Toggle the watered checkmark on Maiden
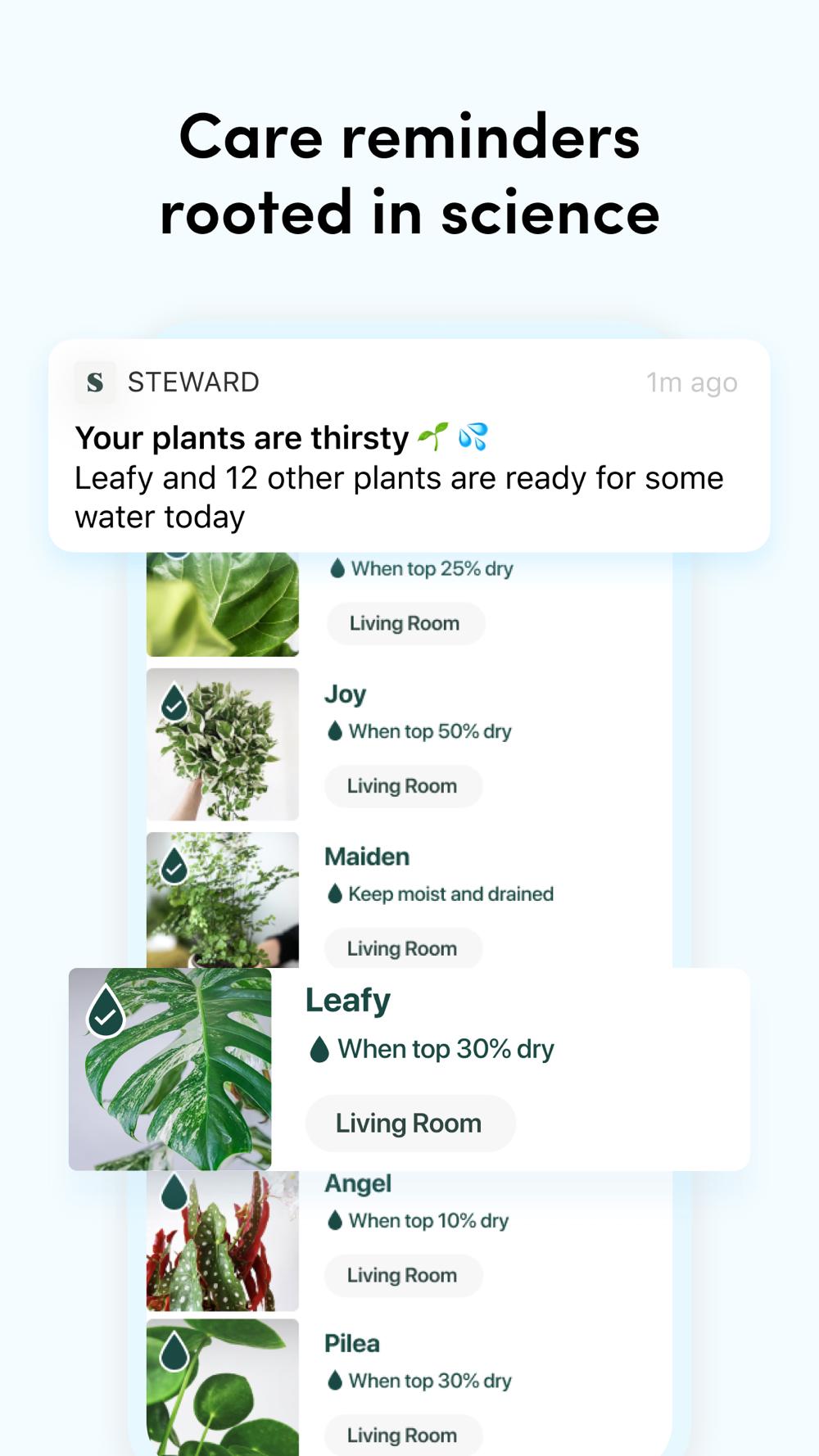The image size is (819, 1456). (174, 866)
